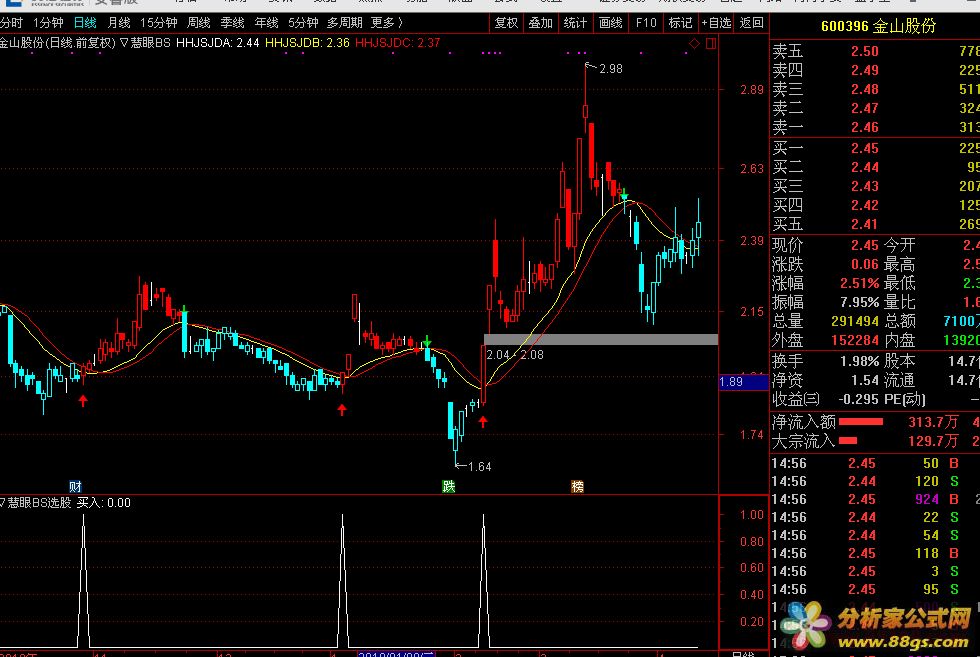Viewport: 980px width, 657px height.
Task: Click the 财 info marker under the chart
Action: [76, 486]
